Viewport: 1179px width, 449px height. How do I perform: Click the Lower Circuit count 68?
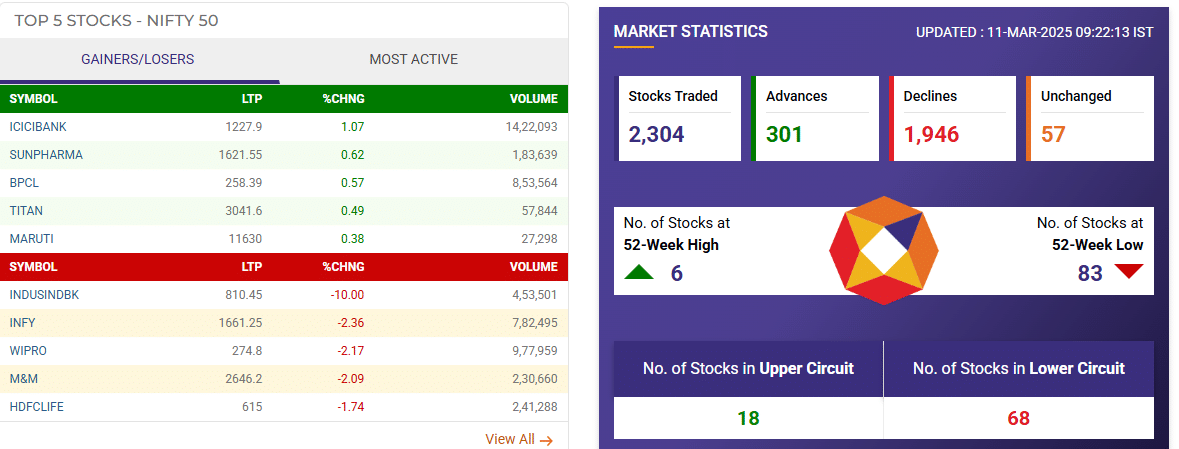pos(1018,418)
